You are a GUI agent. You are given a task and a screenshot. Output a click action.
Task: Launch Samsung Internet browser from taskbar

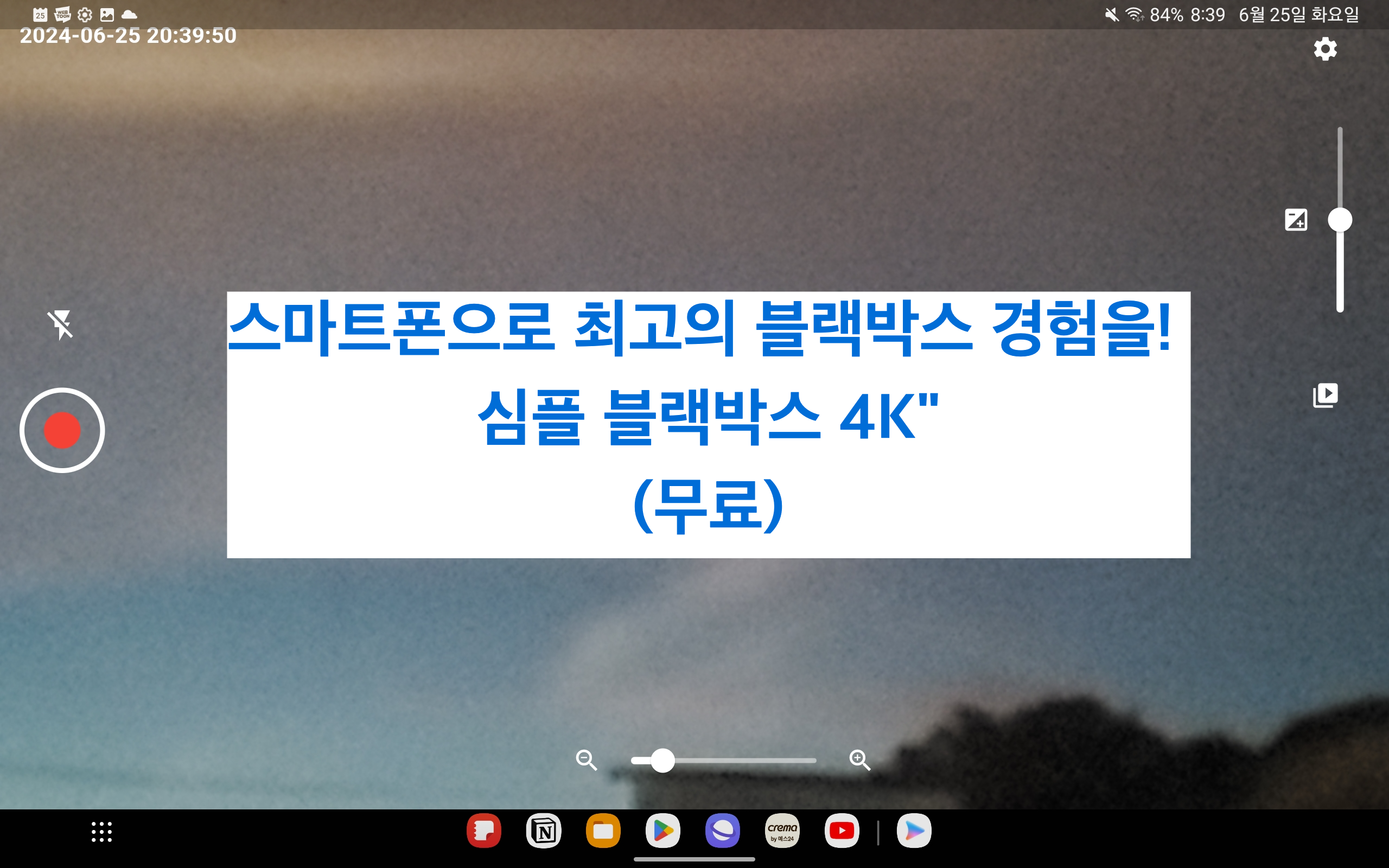point(722,831)
